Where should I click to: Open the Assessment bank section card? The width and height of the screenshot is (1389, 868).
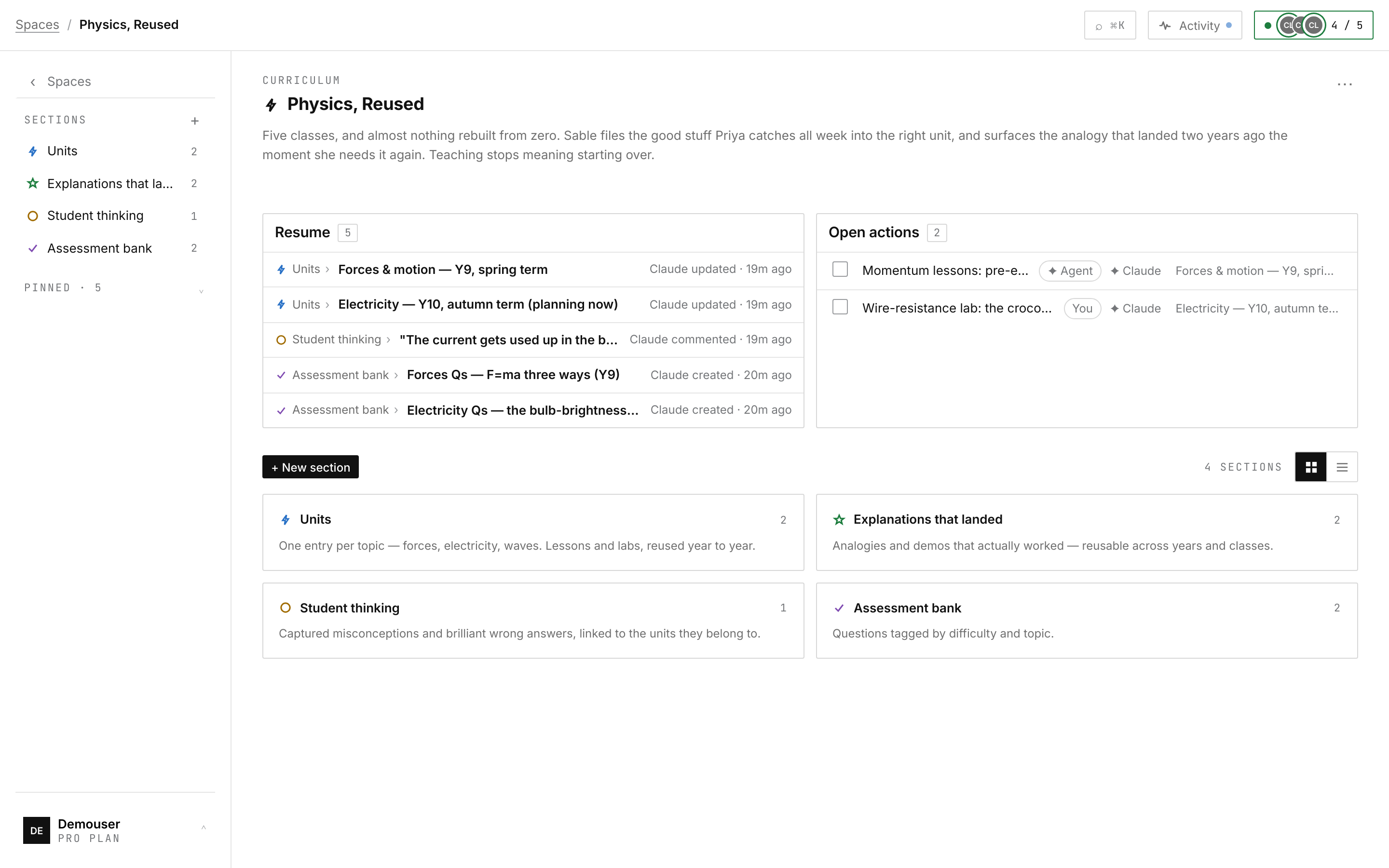point(1087,621)
